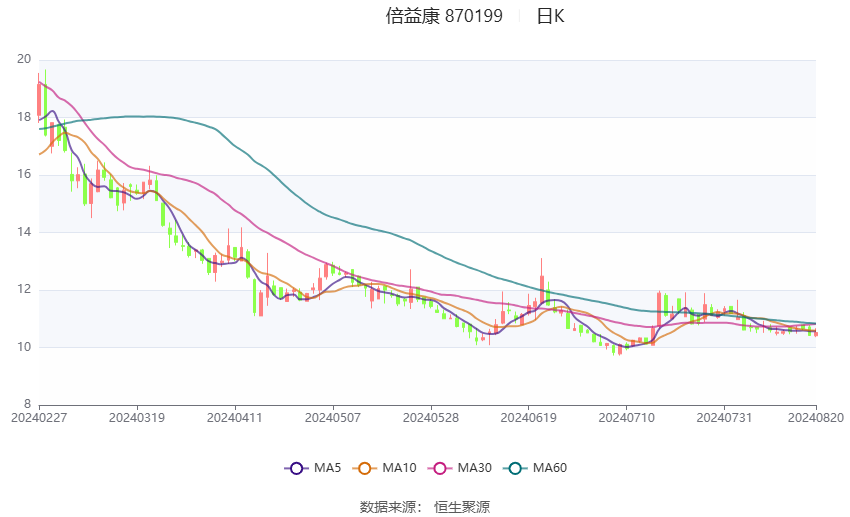850x517 pixels.
Task: Click the data source text 数据来源: 恒生聚源
Action: tap(425, 507)
